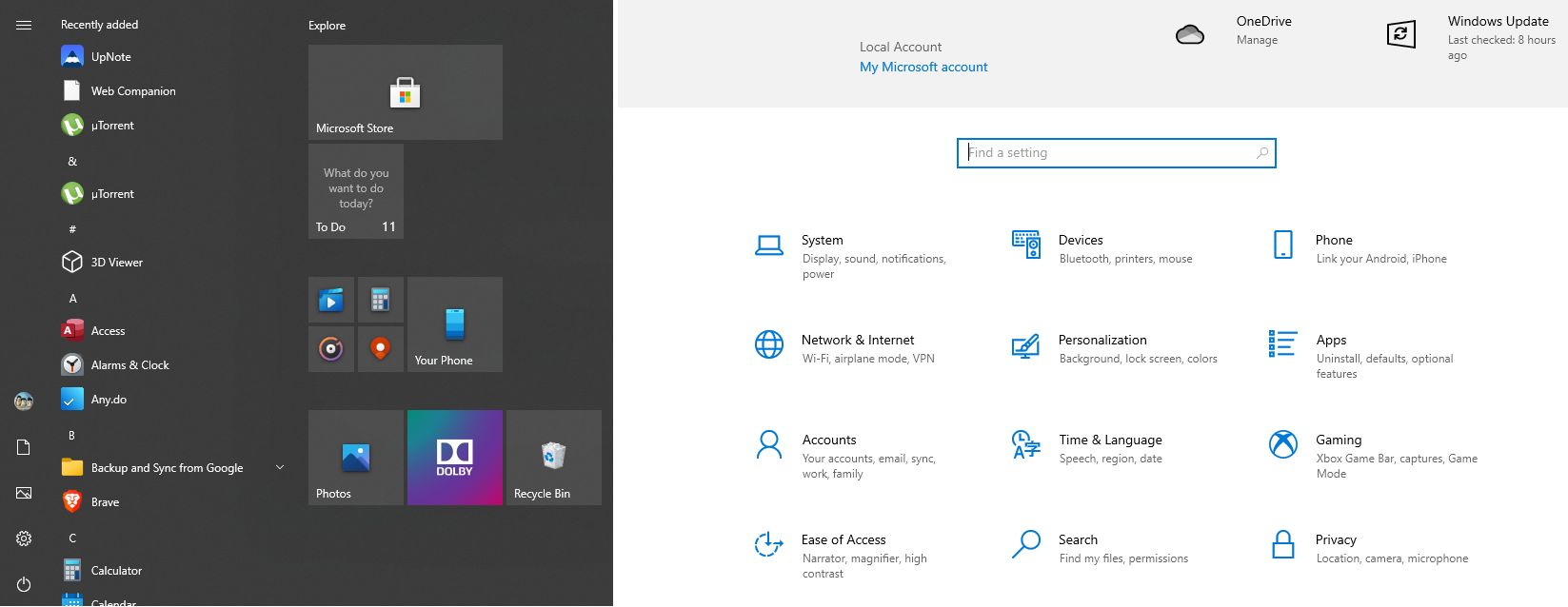Open Time & Language settings
Viewport: 1568px width, 607px height.
[1087, 448]
